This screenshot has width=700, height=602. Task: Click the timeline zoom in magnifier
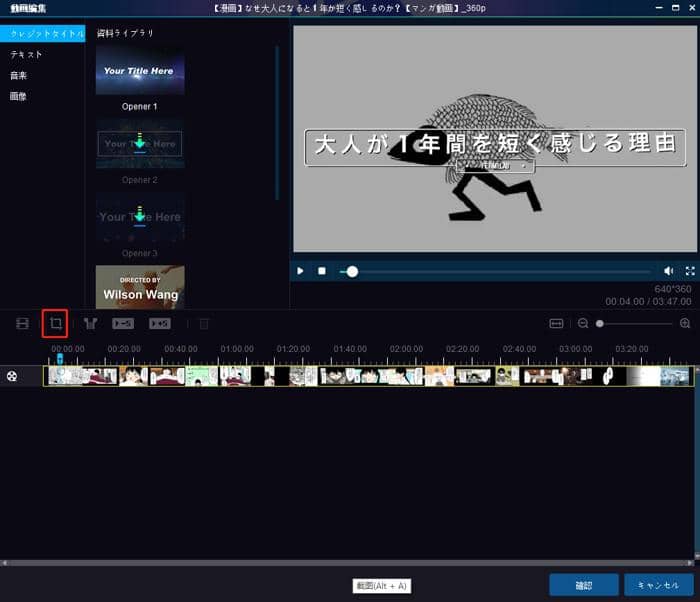[685, 323]
